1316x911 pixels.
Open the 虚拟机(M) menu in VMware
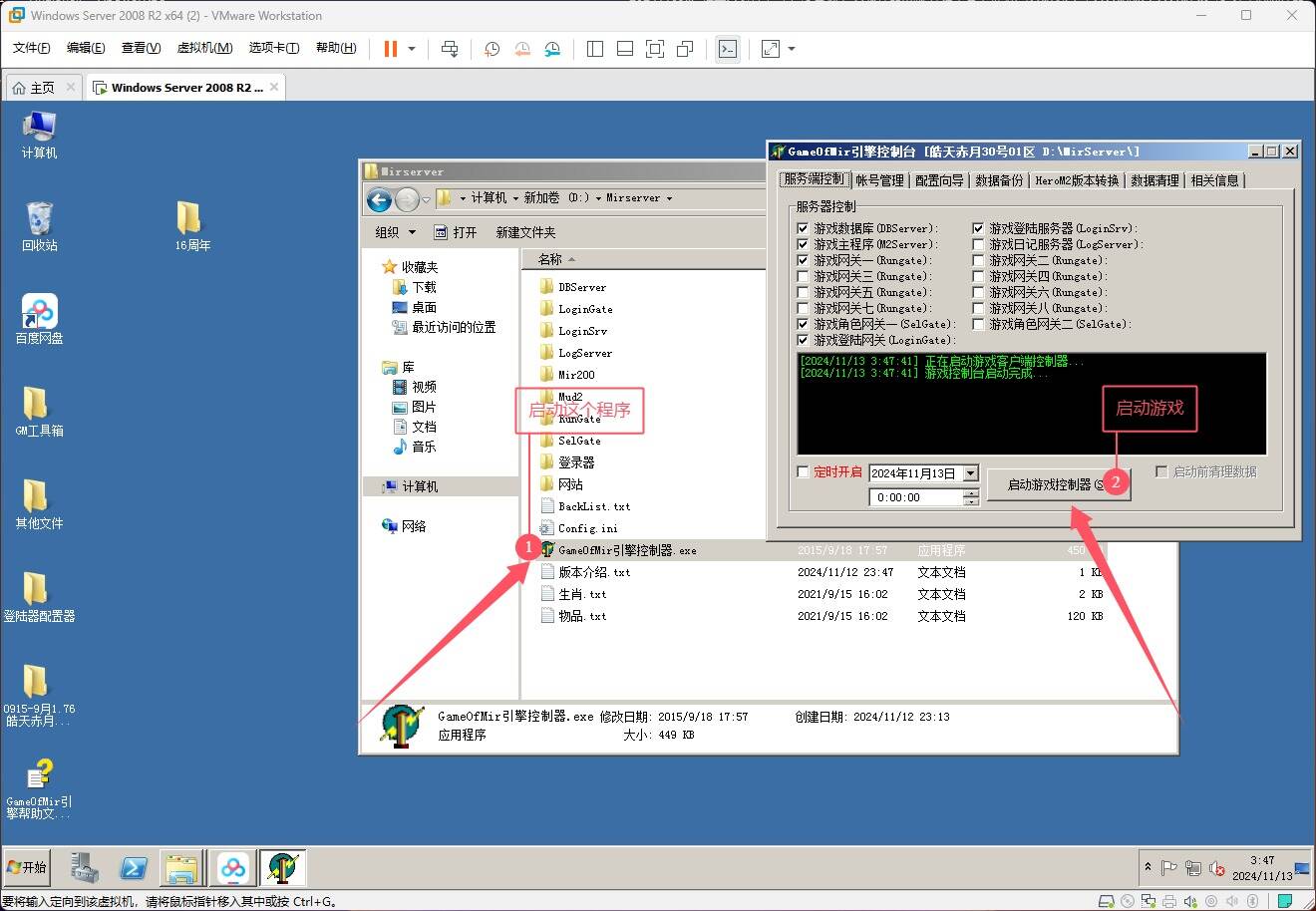(x=204, y=48)
